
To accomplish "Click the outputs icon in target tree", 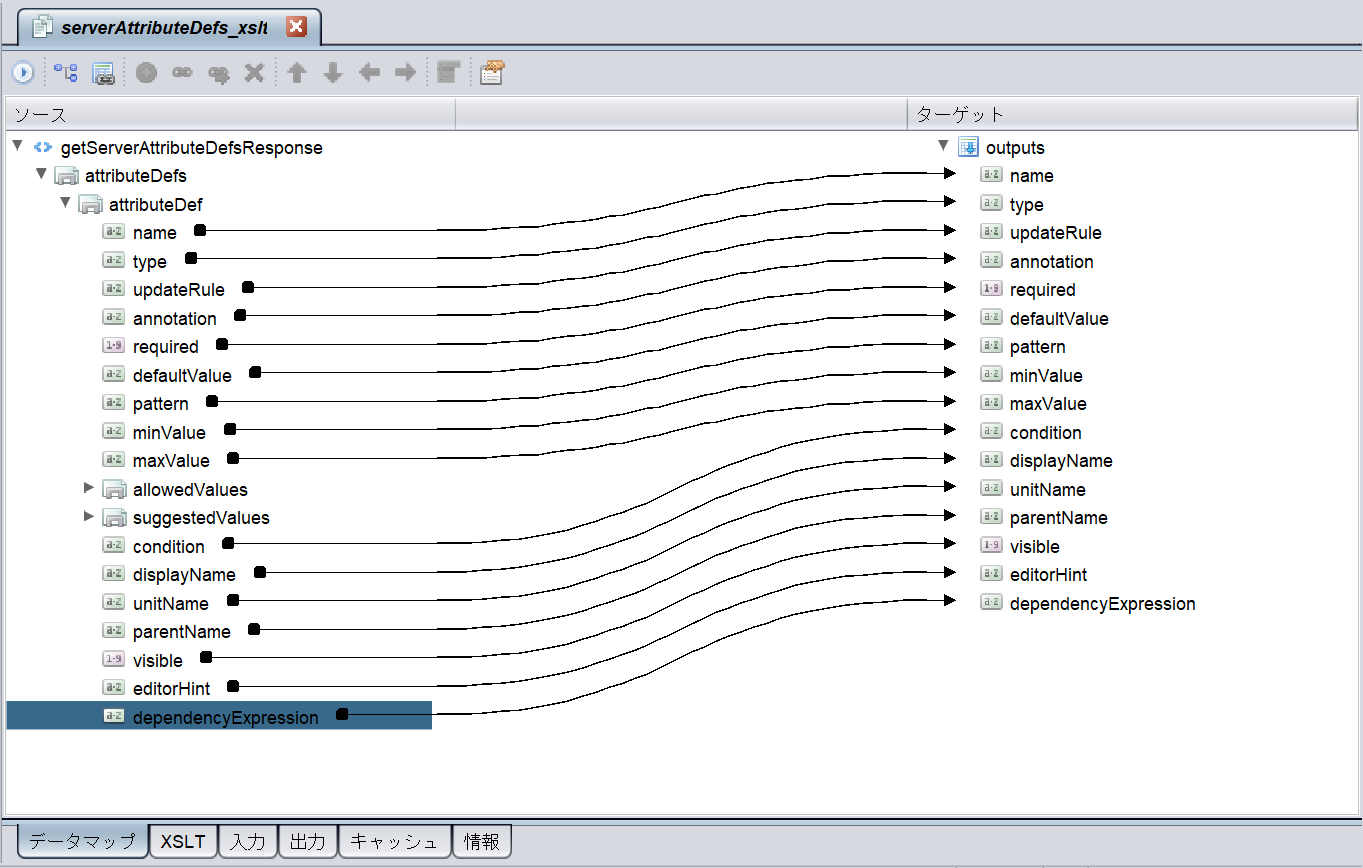I will 968,147.
